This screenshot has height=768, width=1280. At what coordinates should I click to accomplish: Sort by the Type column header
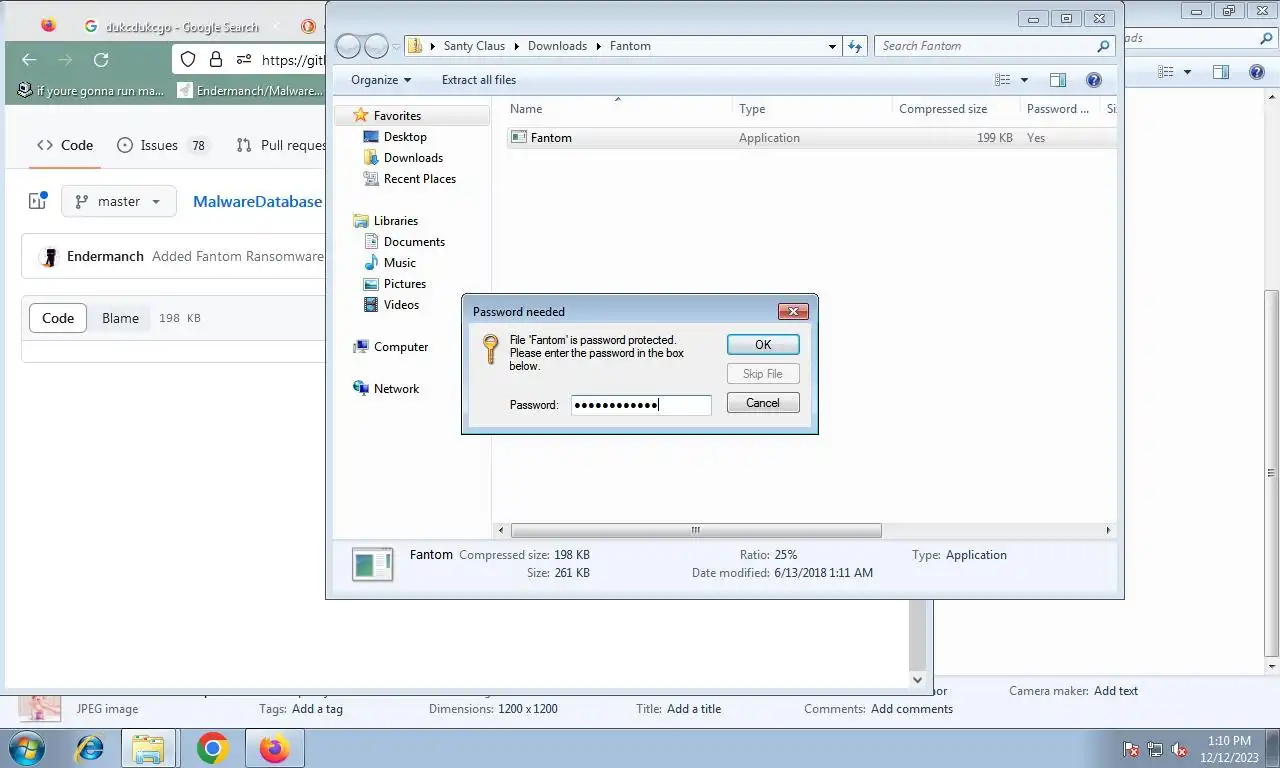(x=752, y=109)
